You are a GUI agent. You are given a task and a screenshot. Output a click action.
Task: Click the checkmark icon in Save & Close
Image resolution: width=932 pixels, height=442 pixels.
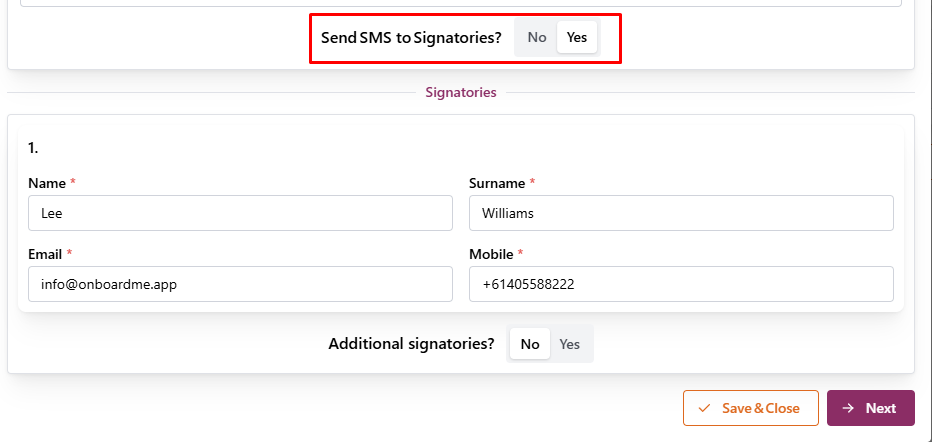coord(705,408)
